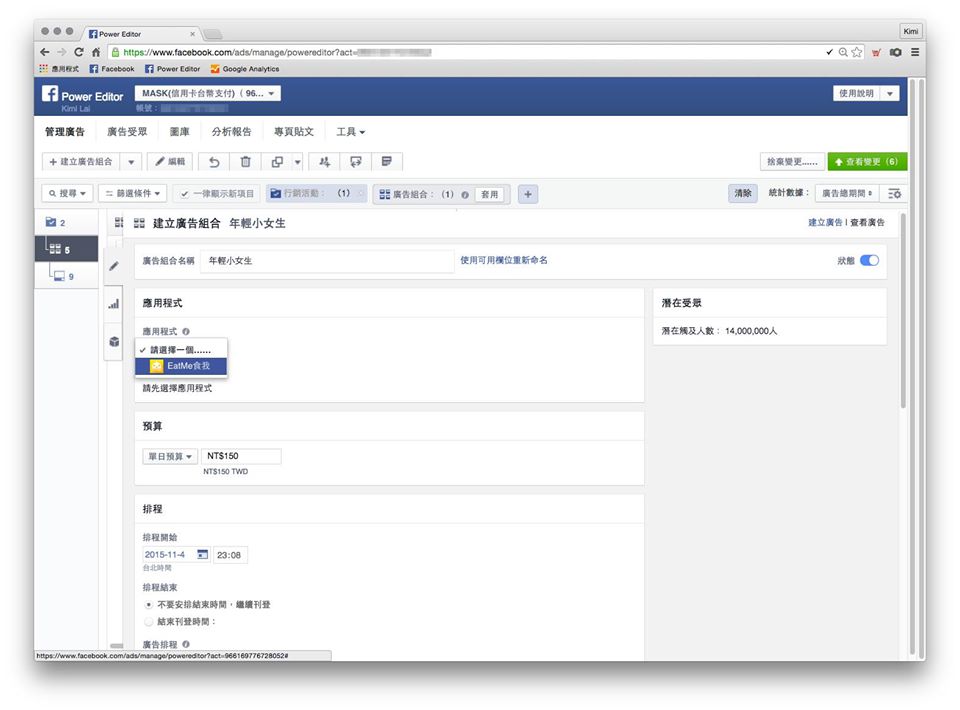Click the shopping cart extension icon
The image size is (960, 710).
pyautogui.click(x=877, y=53)
